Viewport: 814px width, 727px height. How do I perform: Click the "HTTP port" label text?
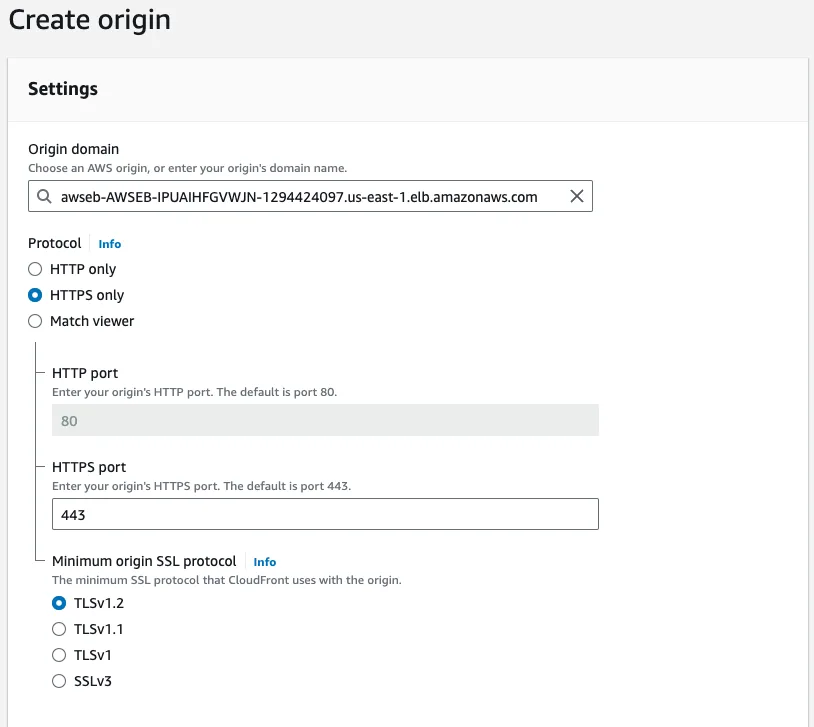[x=85, y=373]
